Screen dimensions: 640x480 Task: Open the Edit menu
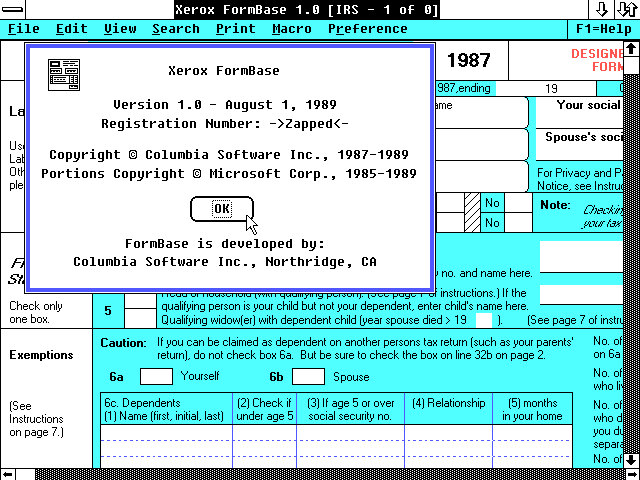72,29
